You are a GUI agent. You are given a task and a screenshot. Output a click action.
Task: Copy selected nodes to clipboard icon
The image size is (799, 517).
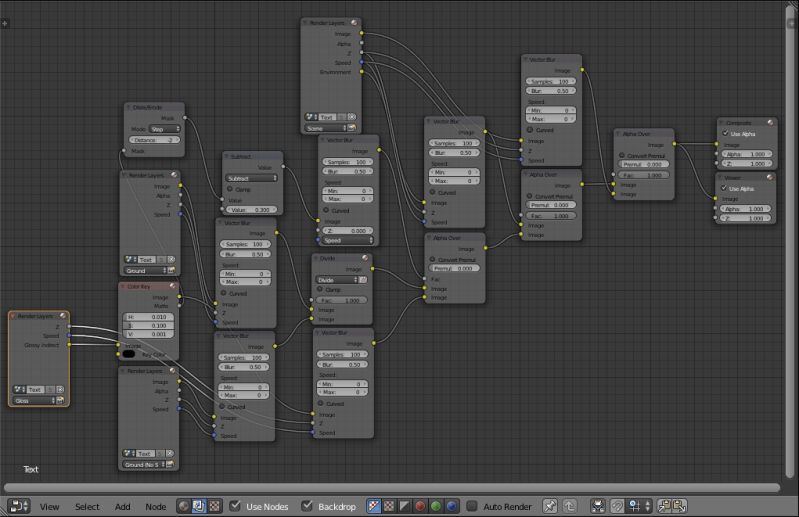coord(664,506)
